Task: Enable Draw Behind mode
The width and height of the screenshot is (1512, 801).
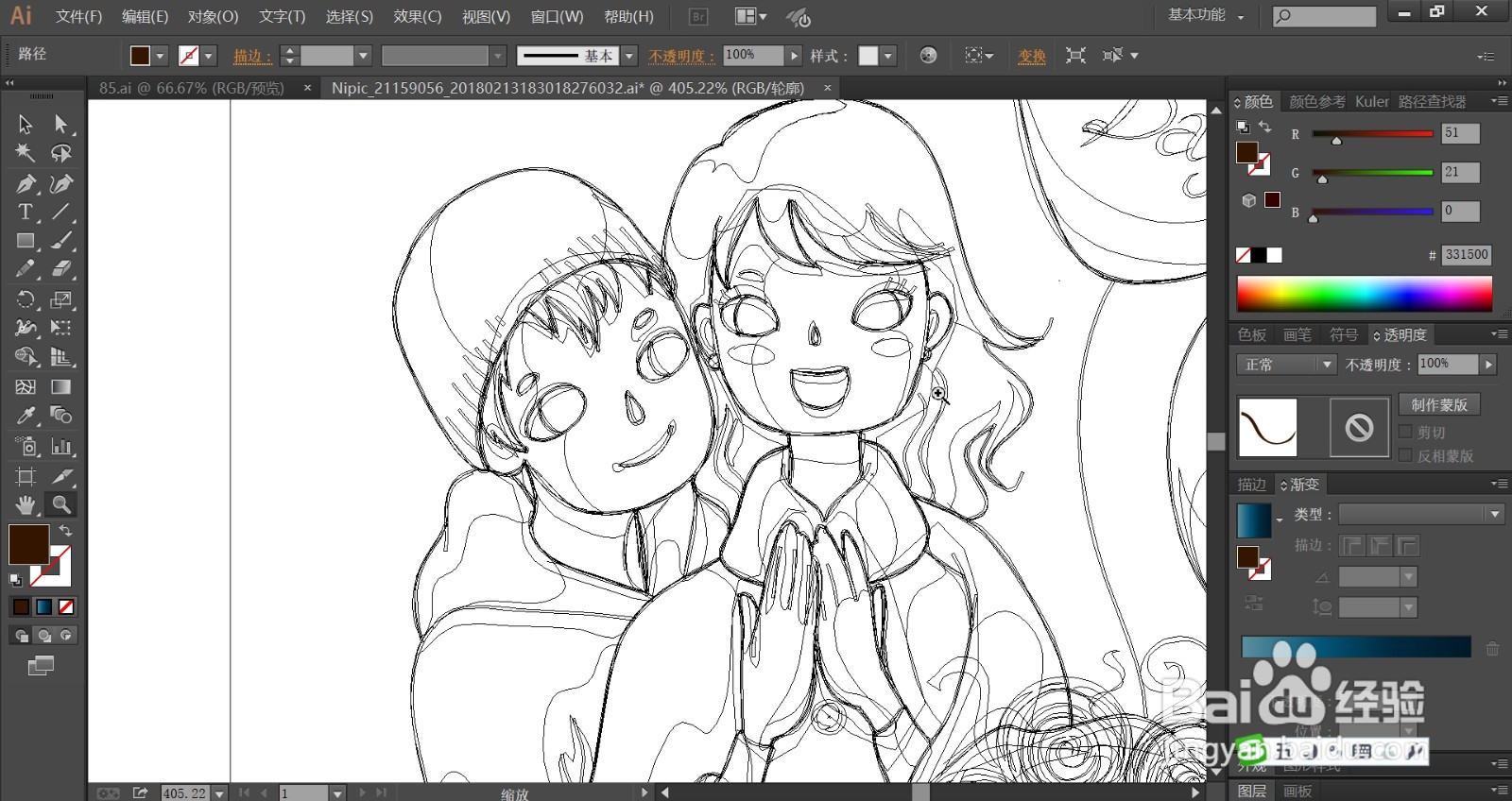Action: click(43, 636)
